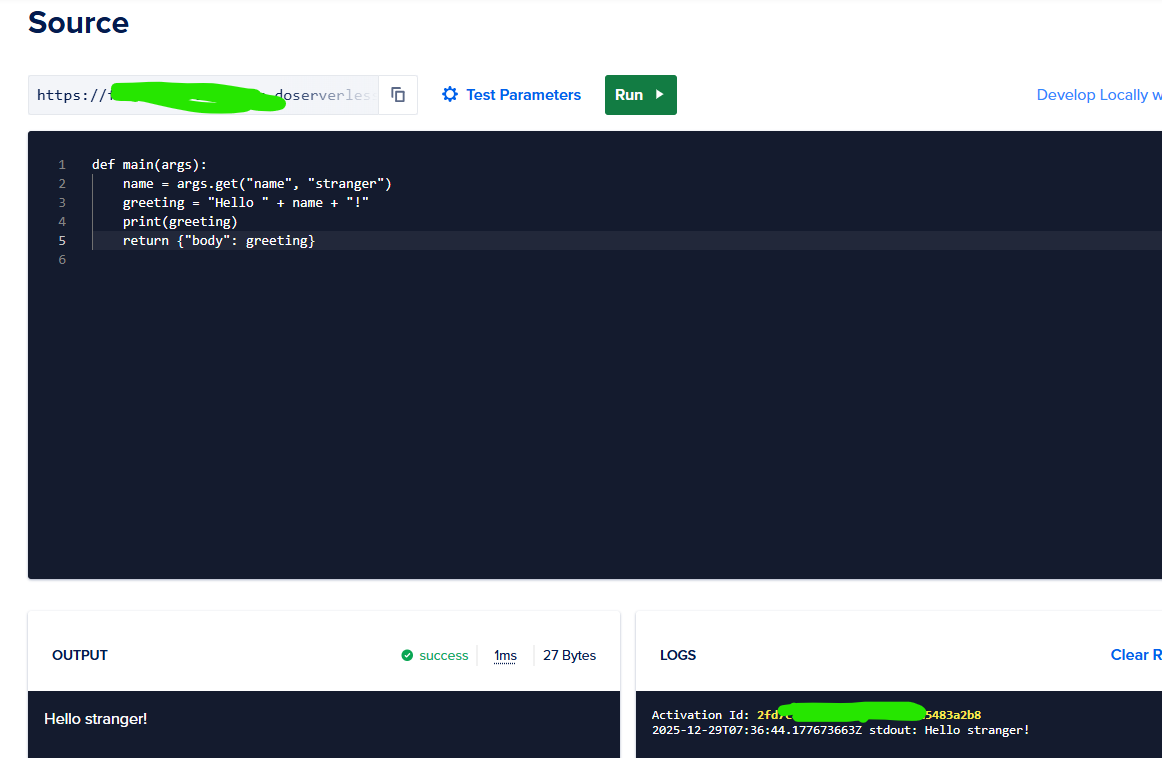Click inside the function URL field
The image size is (1162, 758).
[204, 95]
